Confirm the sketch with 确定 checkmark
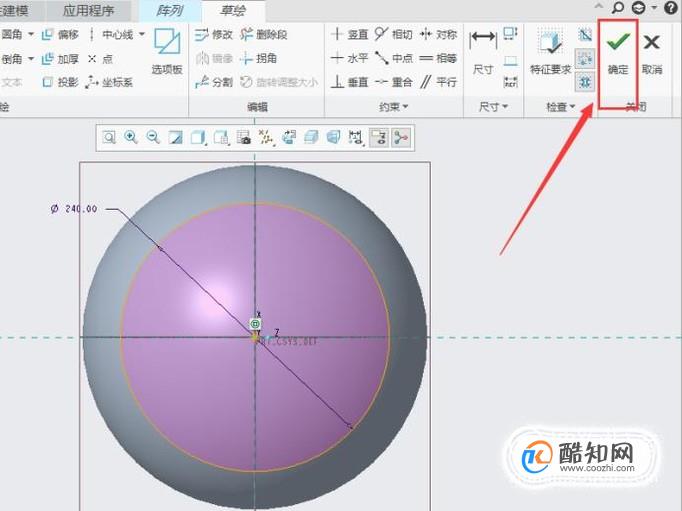Screen dimensions: 682x511 [618, 52]
